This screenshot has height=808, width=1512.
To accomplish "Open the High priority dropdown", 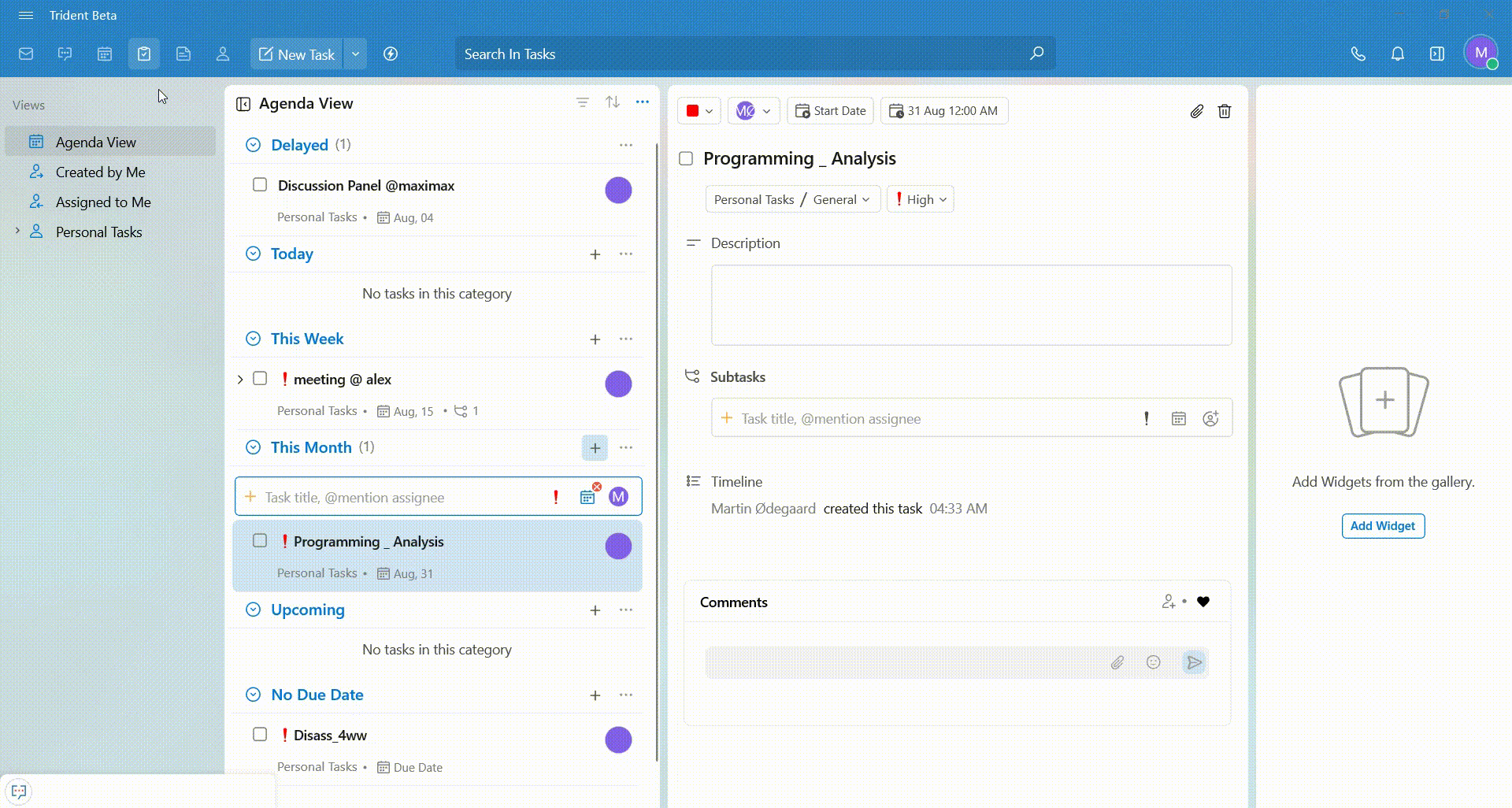I will 920,199.
